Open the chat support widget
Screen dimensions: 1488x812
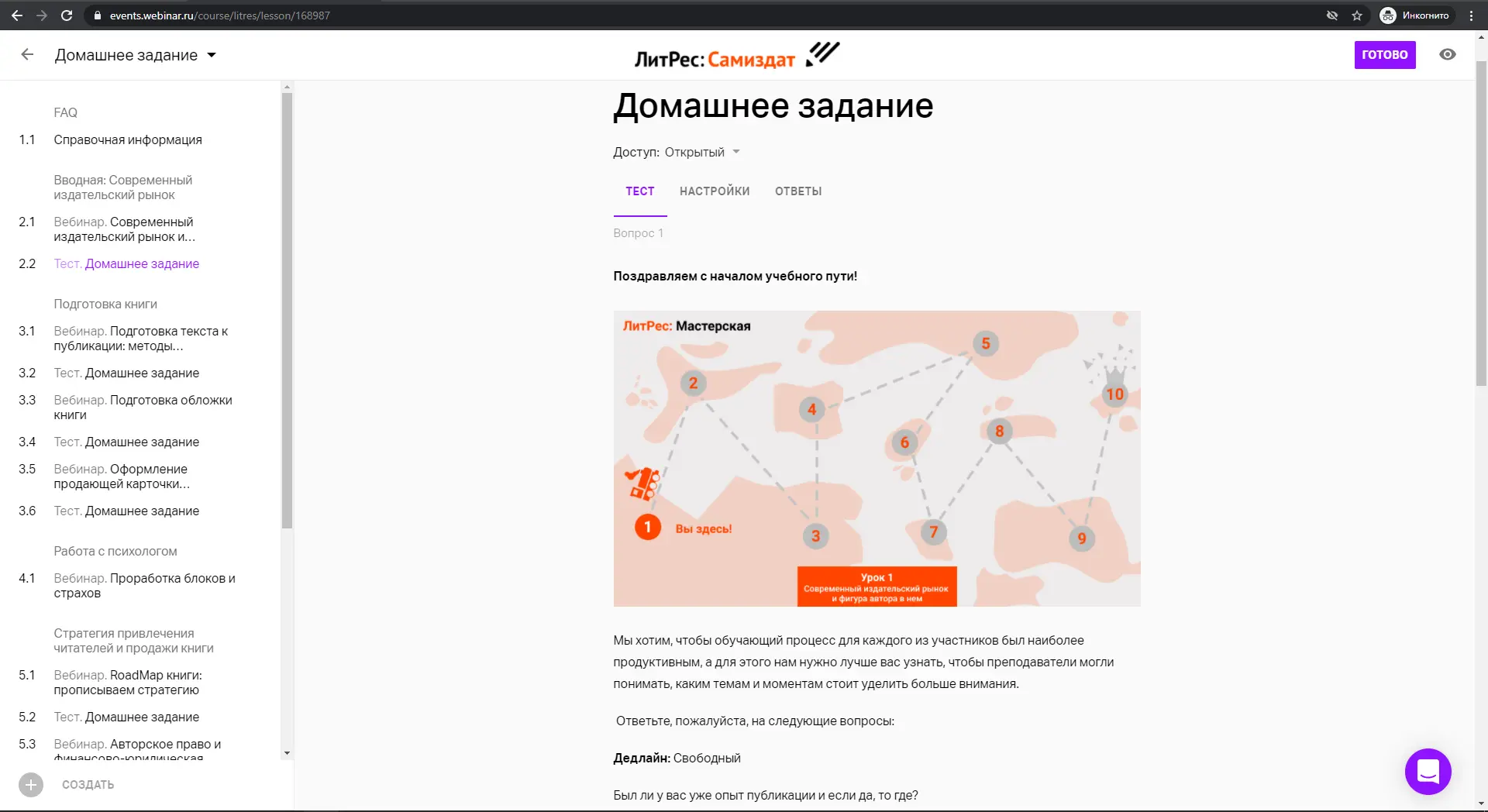click(x=1428, y=771)
